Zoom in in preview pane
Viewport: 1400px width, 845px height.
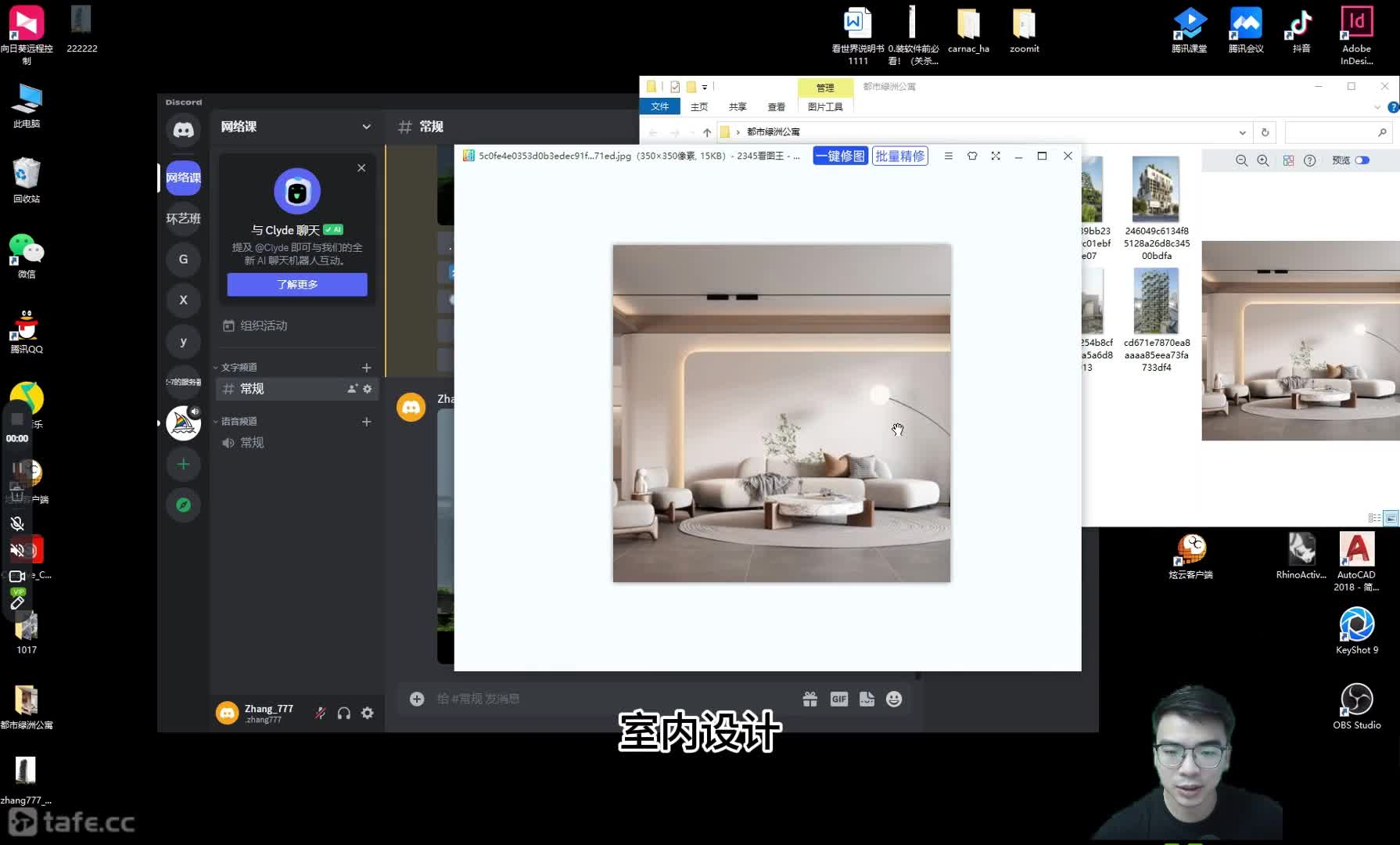(1262, 160)
